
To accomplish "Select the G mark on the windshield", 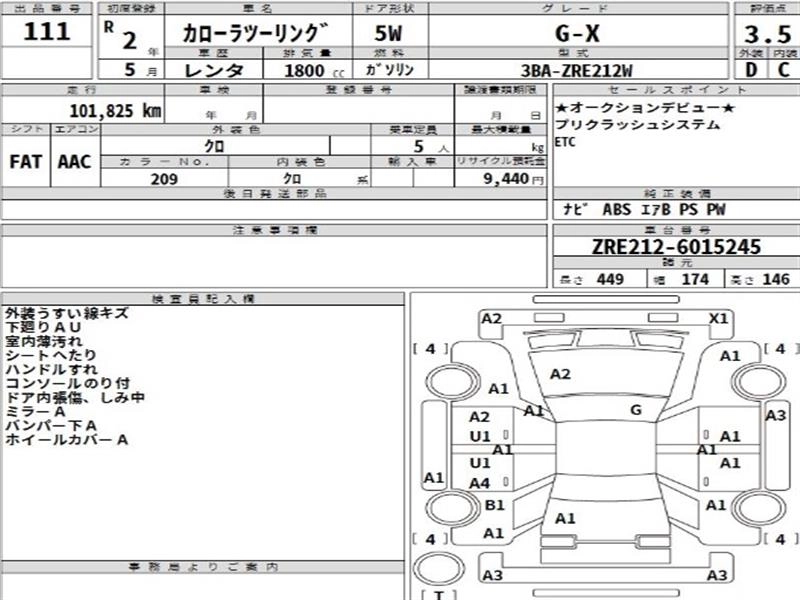I will click(636, 410).
